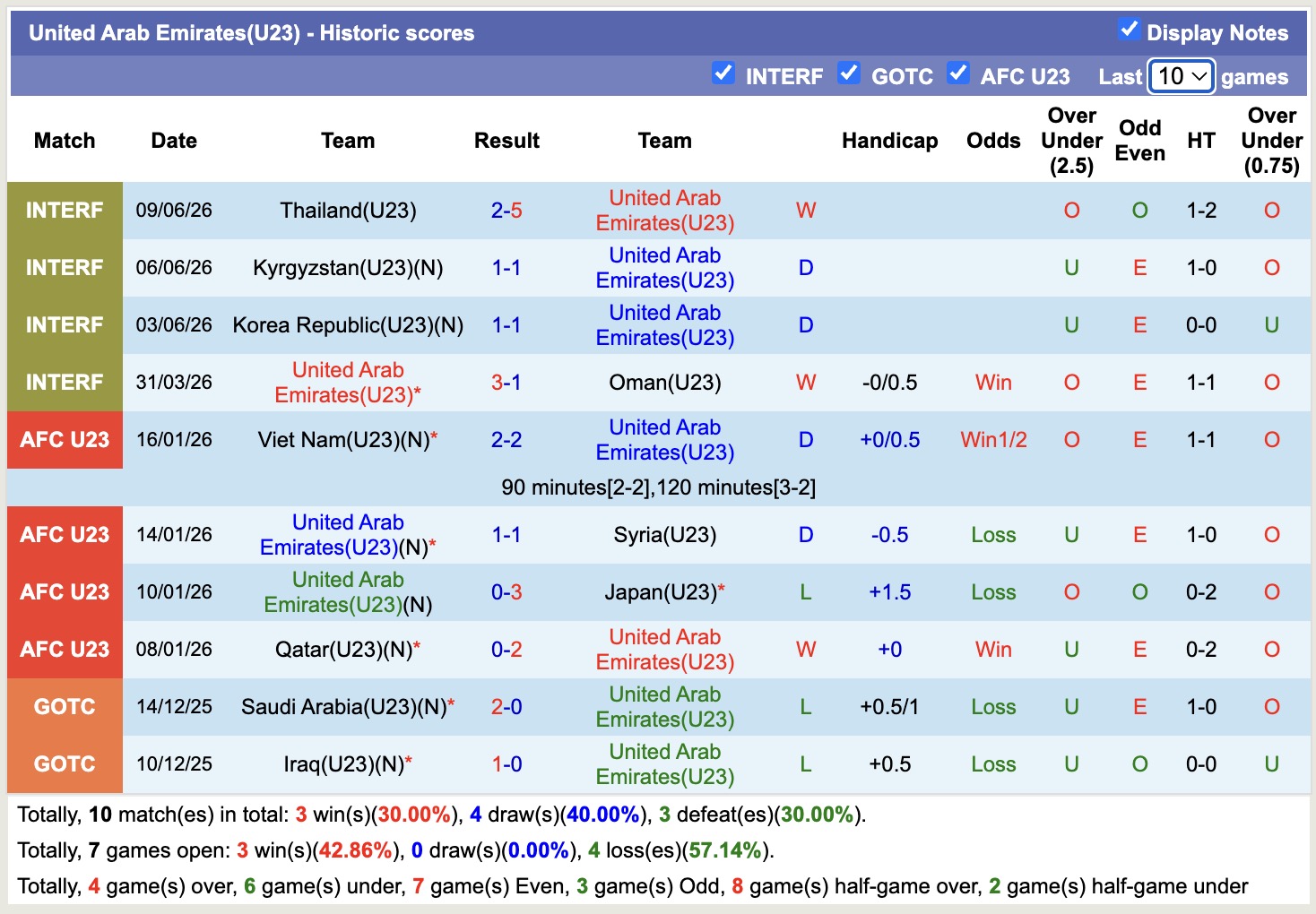Click United Arab Emirates(U23)* in Oman row
1316x914 pixels.
348,383
